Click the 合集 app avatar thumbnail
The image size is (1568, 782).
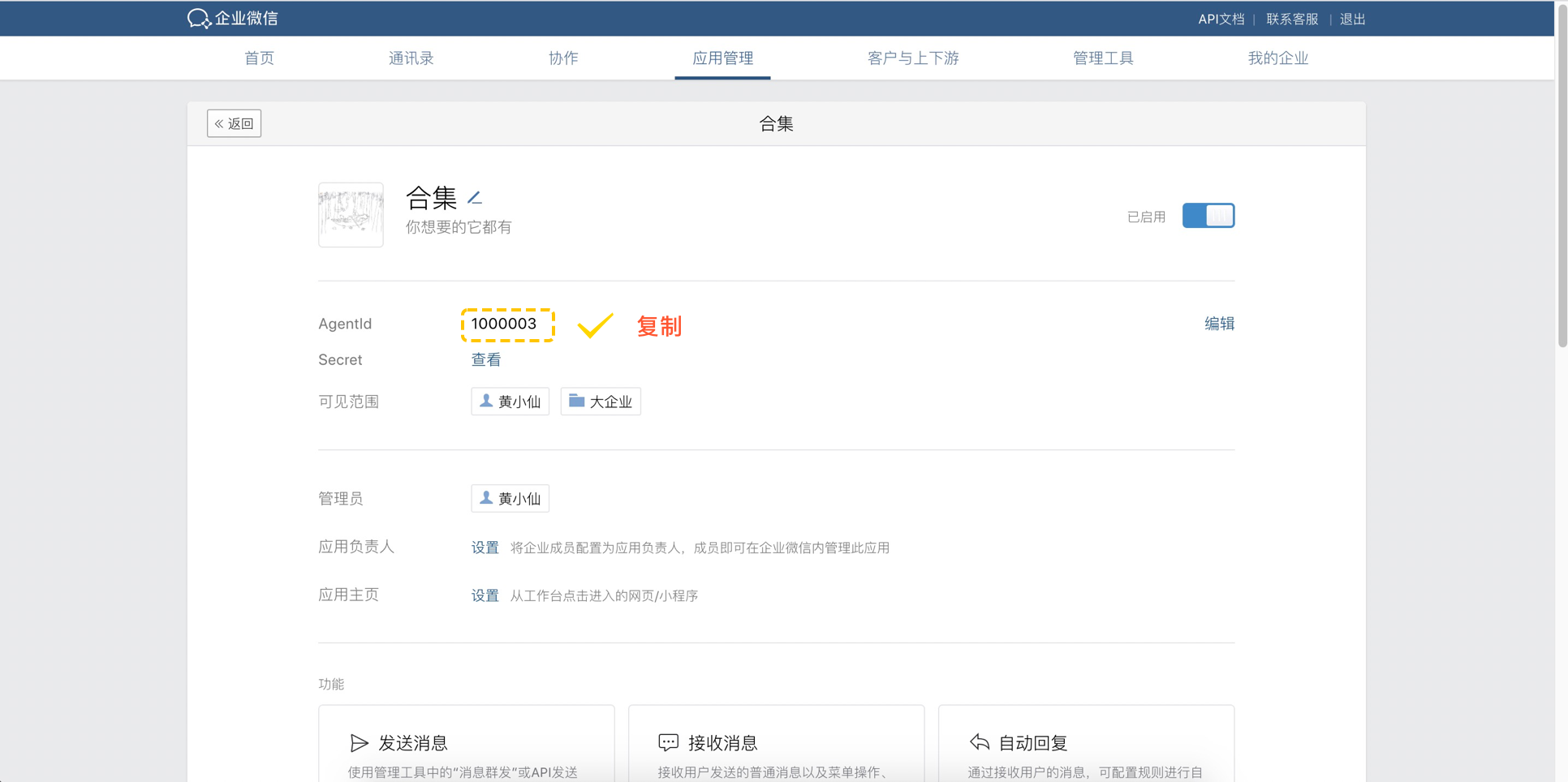[351, 215]
